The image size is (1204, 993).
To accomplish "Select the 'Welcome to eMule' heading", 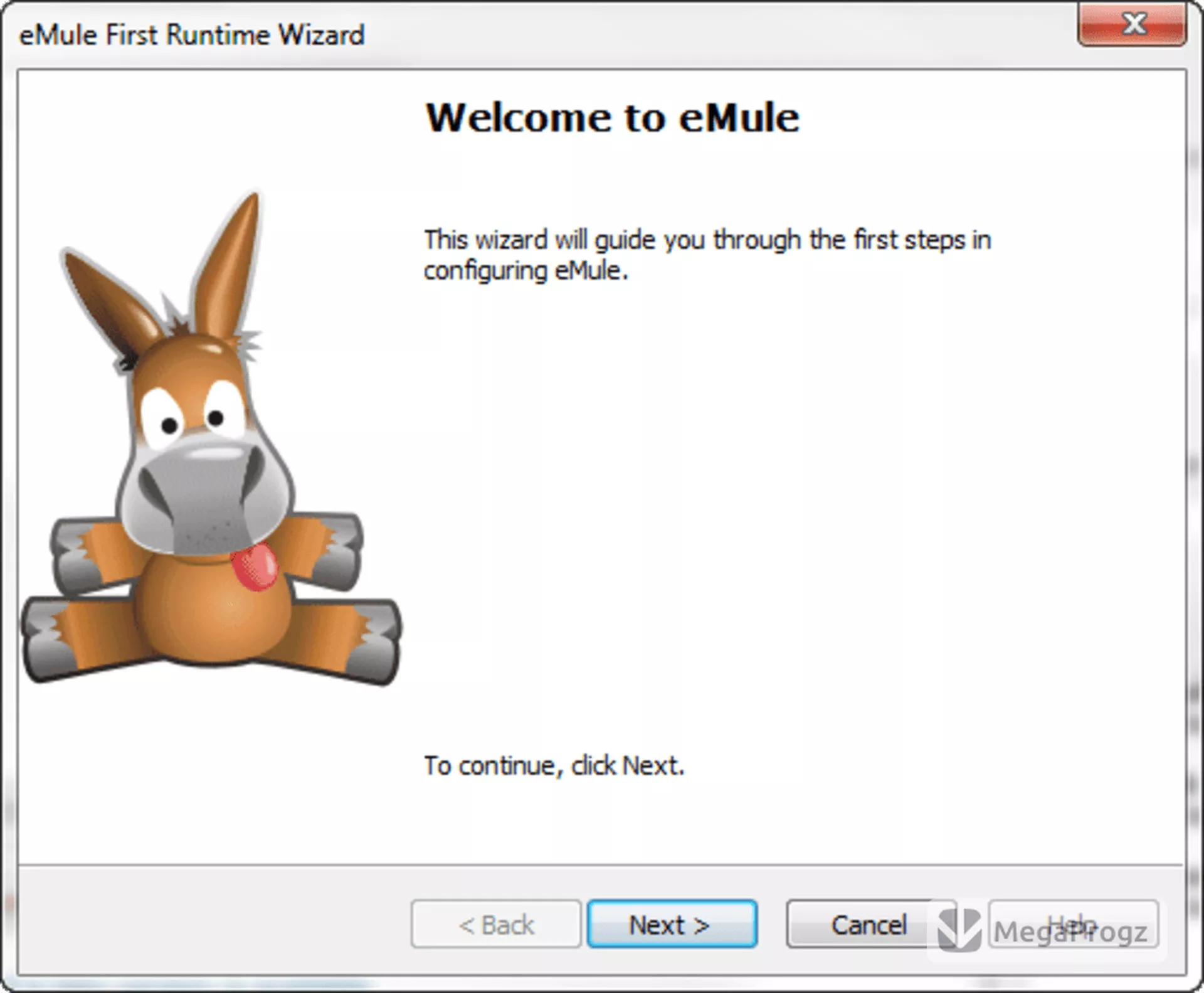I will pos(613,117).
